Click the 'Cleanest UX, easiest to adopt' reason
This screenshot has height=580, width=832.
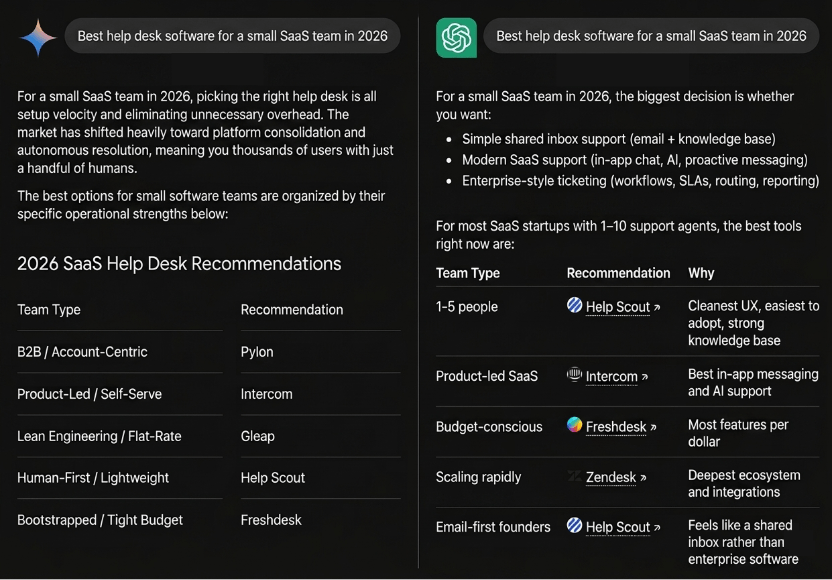pyautogui.click(x=753, y=323)
